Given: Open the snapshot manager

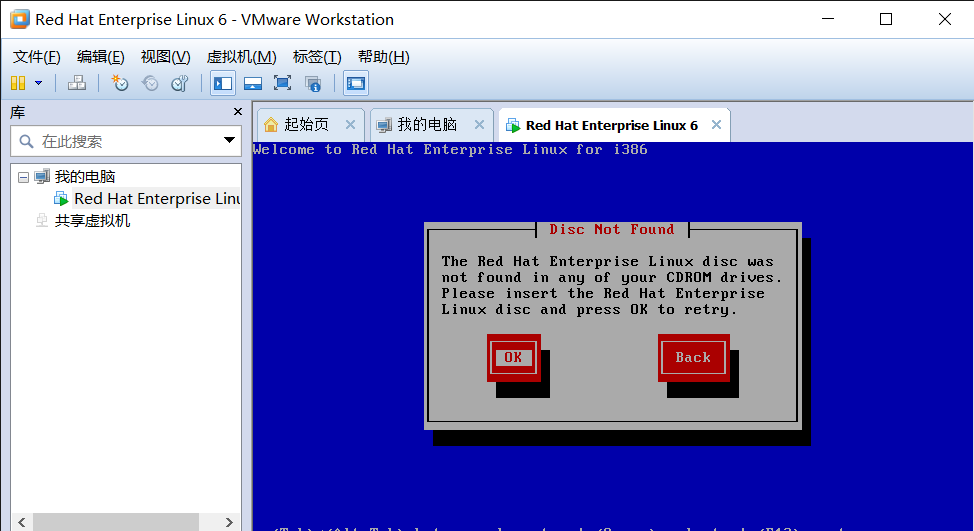Looking at the screenshot, I should pyautogui.click(x=180, y=83).
